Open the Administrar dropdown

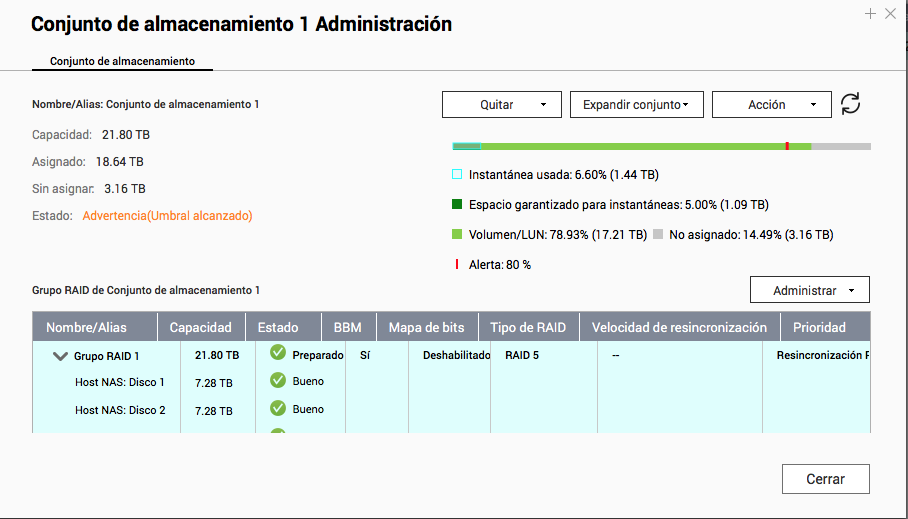pyautogui.click(x=809, y=290)
